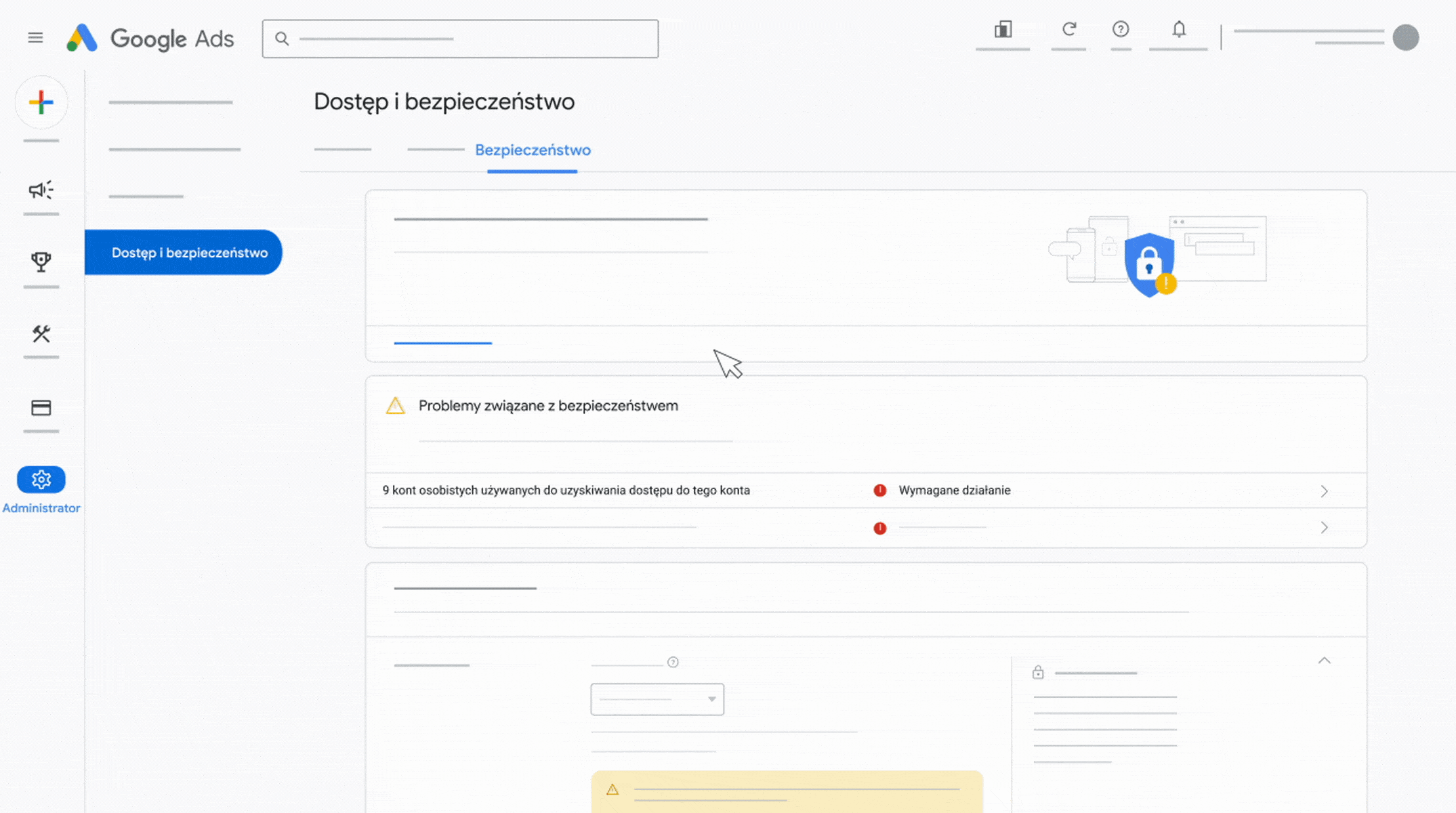Screen dimensions: 1456x813
Task: Click the Administrator gear icon
Action: tap(41, 480)
